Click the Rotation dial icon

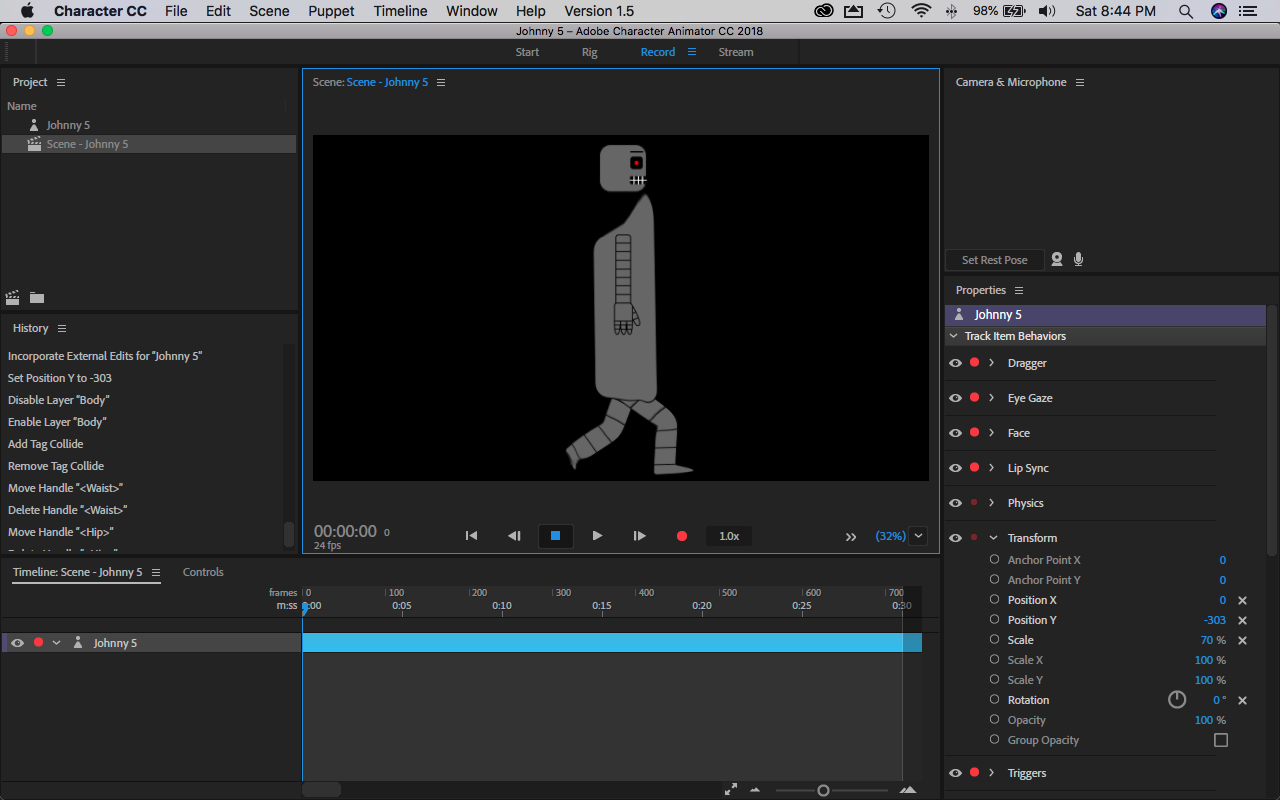[x=1177, y=700]
